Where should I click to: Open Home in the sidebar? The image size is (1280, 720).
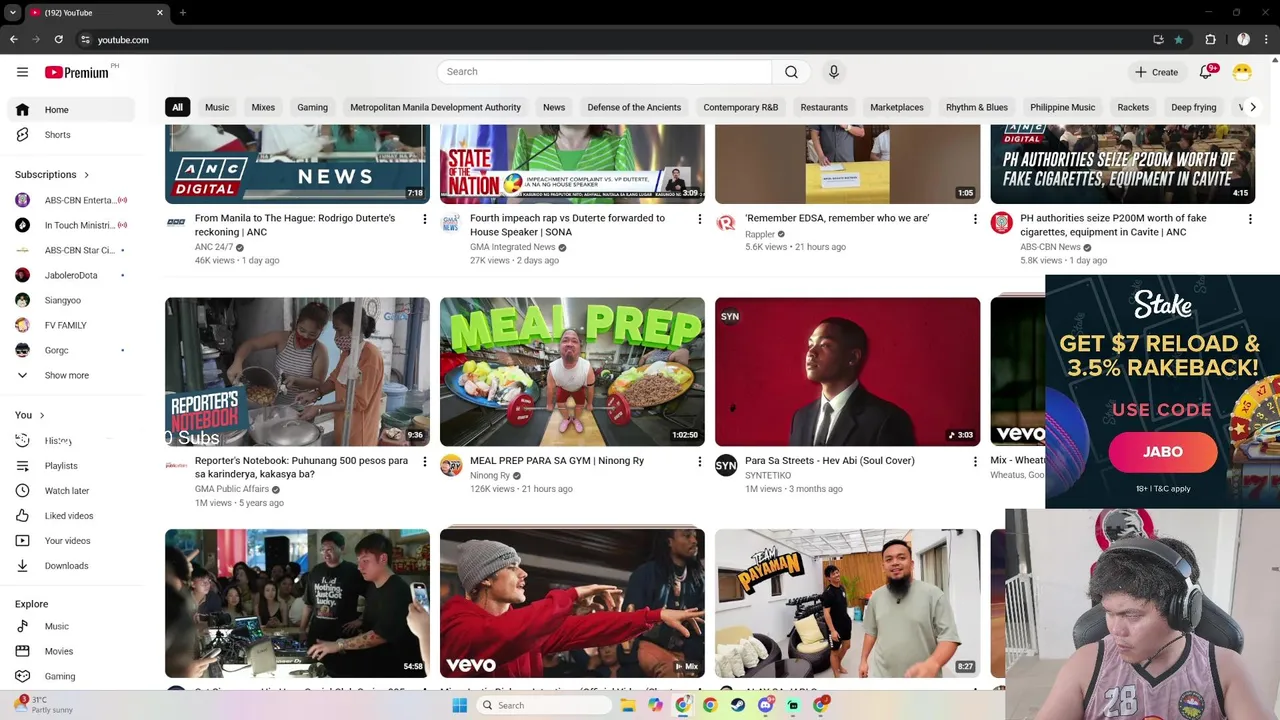(x=70, y=110)
